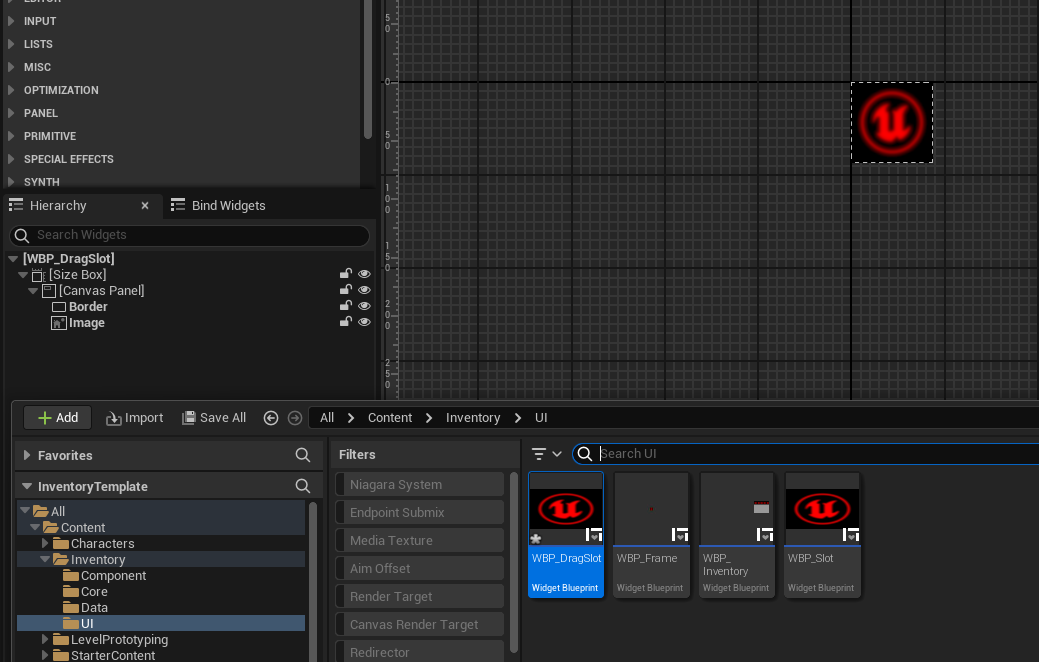Click the Import button
Image resolution: width=1039 pixels, height=662 pixels.
click(x=135, y=417)
